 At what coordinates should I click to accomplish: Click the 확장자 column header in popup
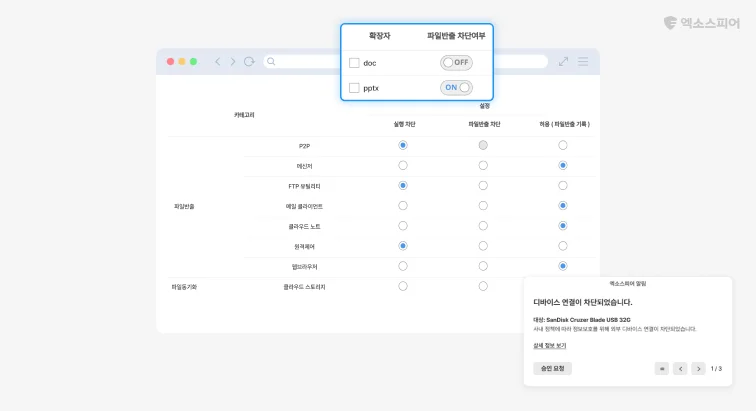tap(379, 36)
